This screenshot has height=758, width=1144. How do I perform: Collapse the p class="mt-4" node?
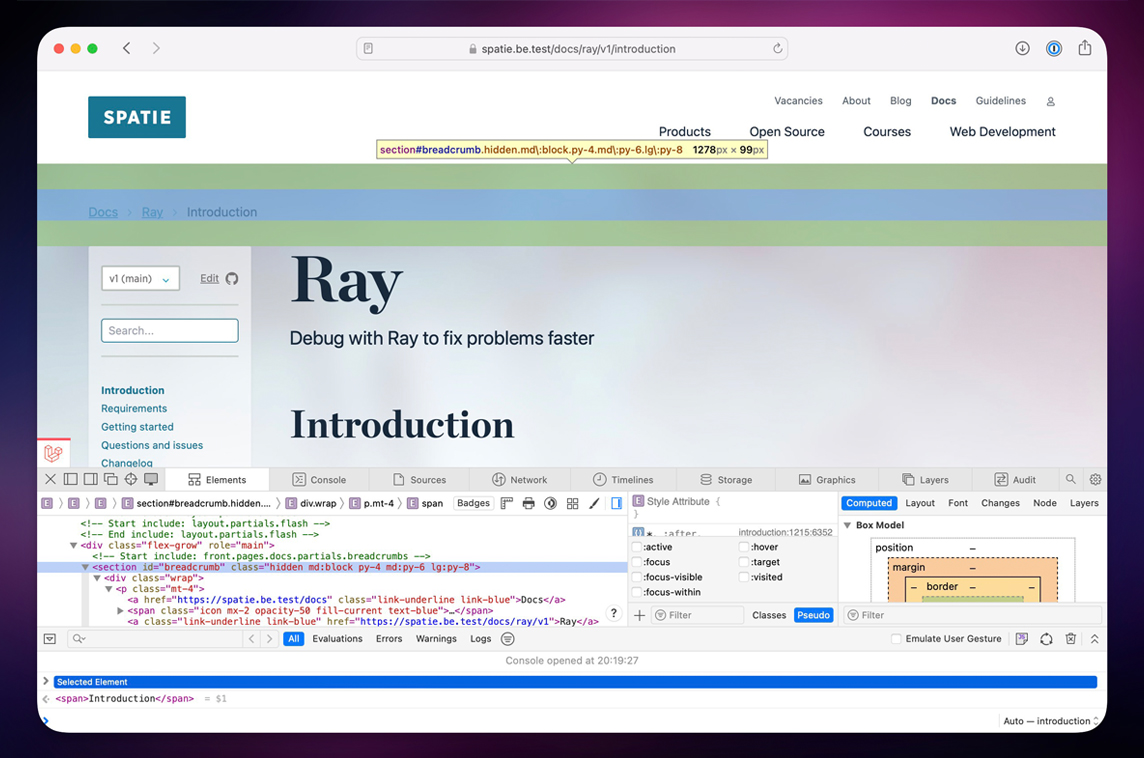(108, 589)
